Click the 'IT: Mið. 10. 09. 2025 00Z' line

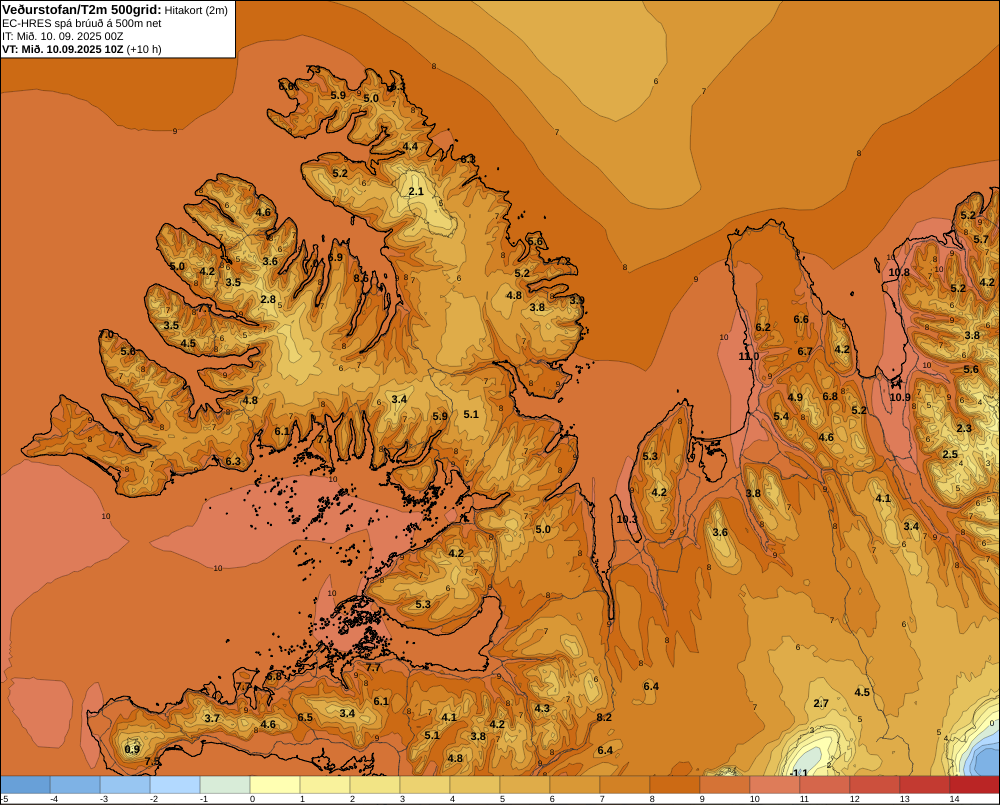point(62,36)
